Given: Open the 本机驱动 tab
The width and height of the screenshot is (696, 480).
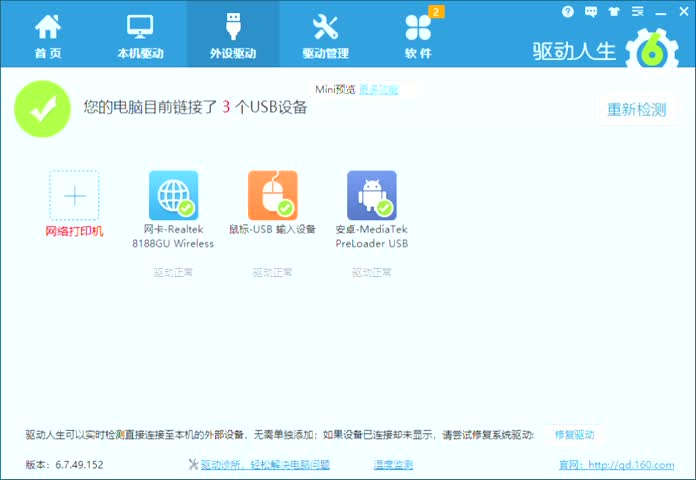Looking at the screenshot, I should pyautogui.click(x=140, y=36).
